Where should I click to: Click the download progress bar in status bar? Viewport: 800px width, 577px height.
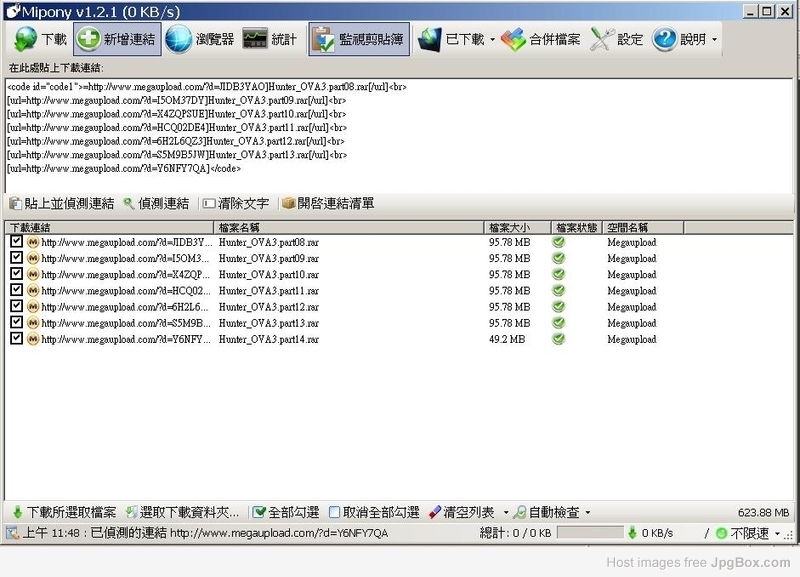pos(589,533)
